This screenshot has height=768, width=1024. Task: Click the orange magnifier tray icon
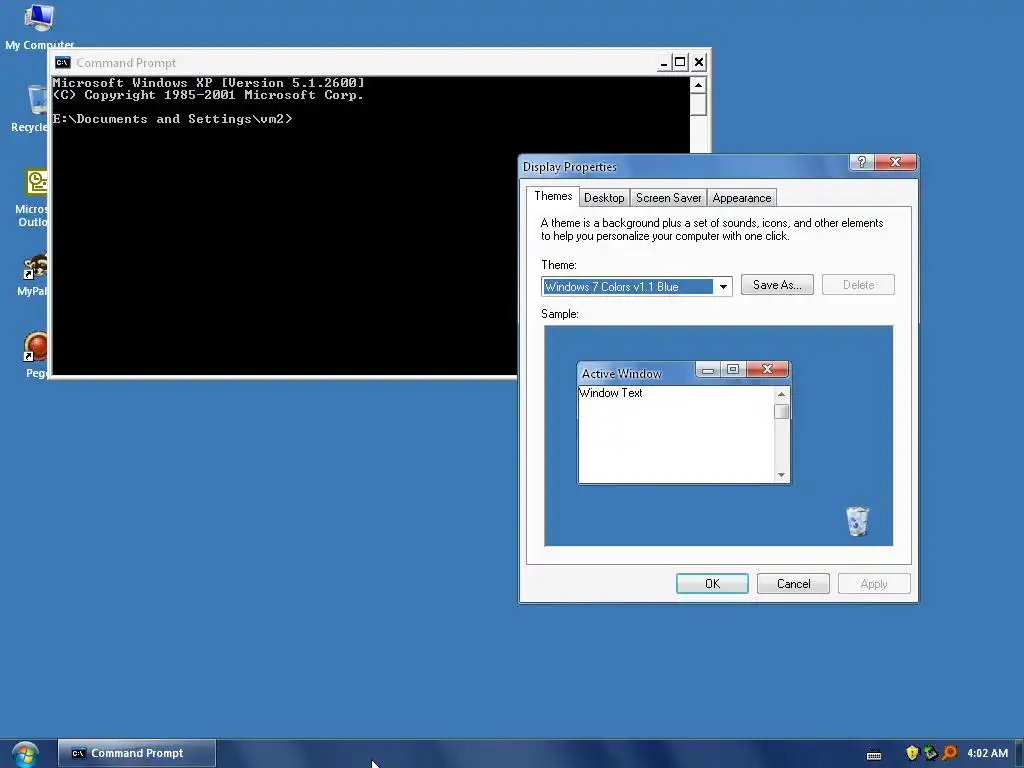(950, 753)
